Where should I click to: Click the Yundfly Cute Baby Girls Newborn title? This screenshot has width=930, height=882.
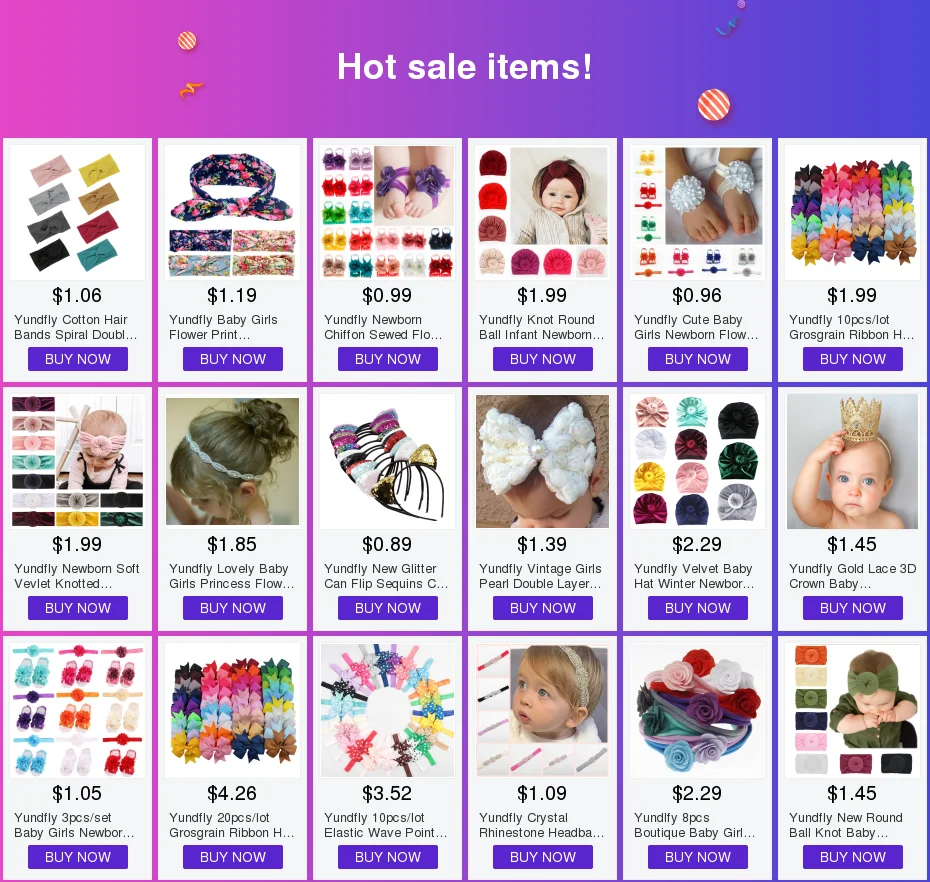pyautogui.click(x=696, y=327)
